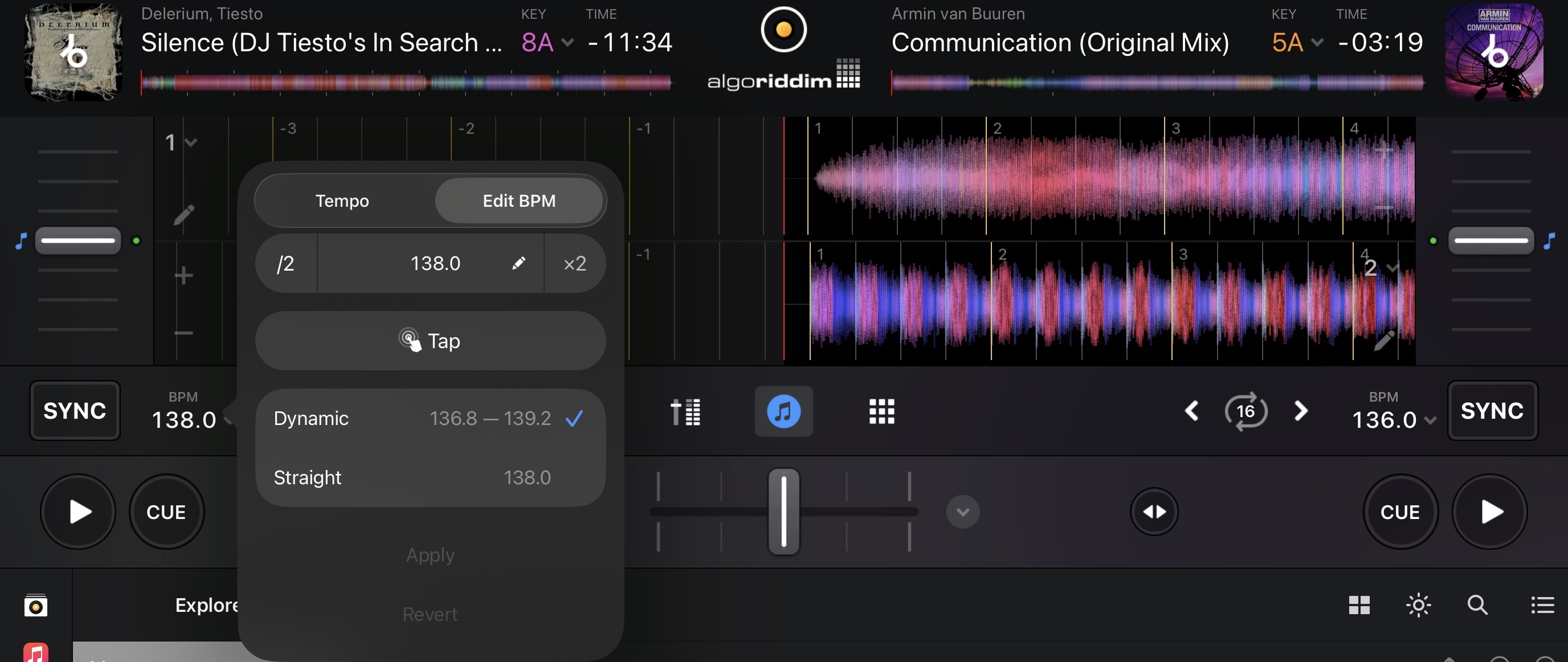Click the left deck CUE button
The width and height of the screenshot is (1568, 662).
coord(166,512)
